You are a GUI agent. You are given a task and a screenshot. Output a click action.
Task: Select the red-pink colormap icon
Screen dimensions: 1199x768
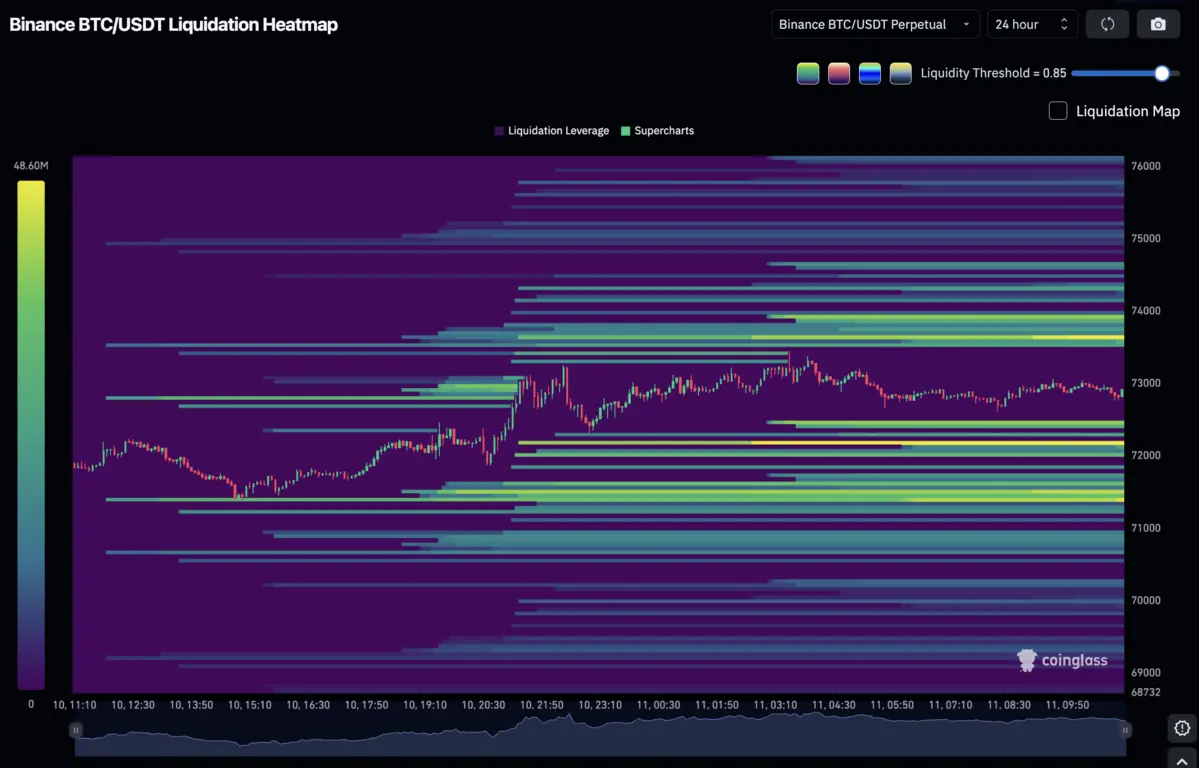(838, 73)
